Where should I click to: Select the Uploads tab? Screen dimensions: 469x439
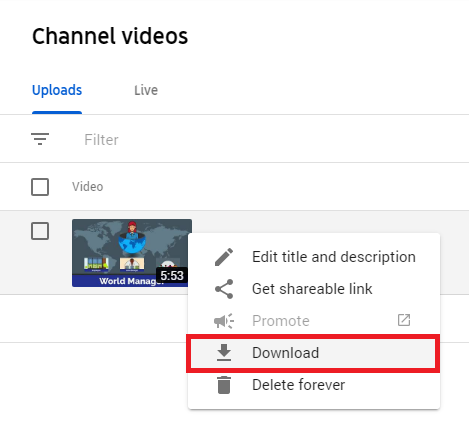tap(57, 90)
